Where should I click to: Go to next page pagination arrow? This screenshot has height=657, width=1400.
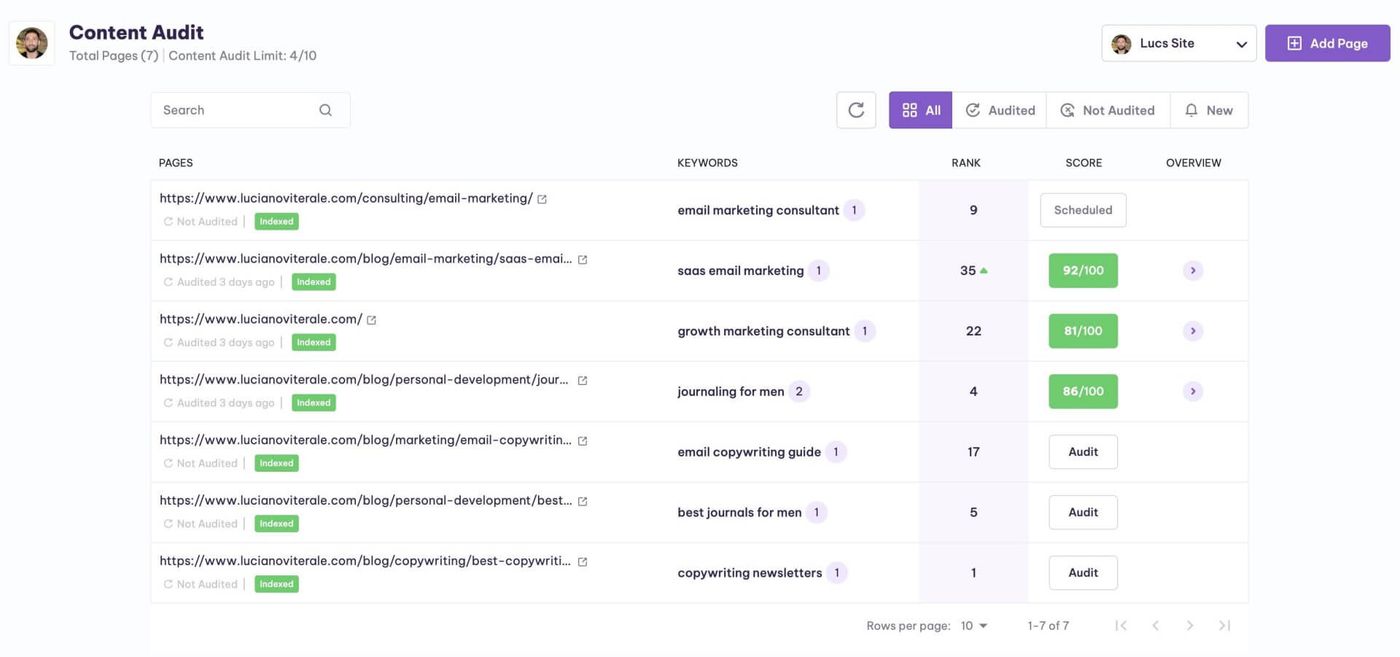1190,626
